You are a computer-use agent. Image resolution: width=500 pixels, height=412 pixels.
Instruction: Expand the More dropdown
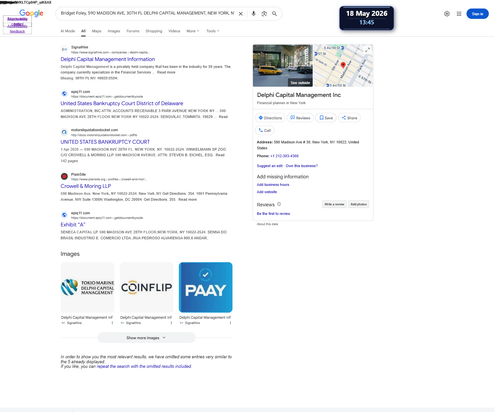click(x=193, y=31)
